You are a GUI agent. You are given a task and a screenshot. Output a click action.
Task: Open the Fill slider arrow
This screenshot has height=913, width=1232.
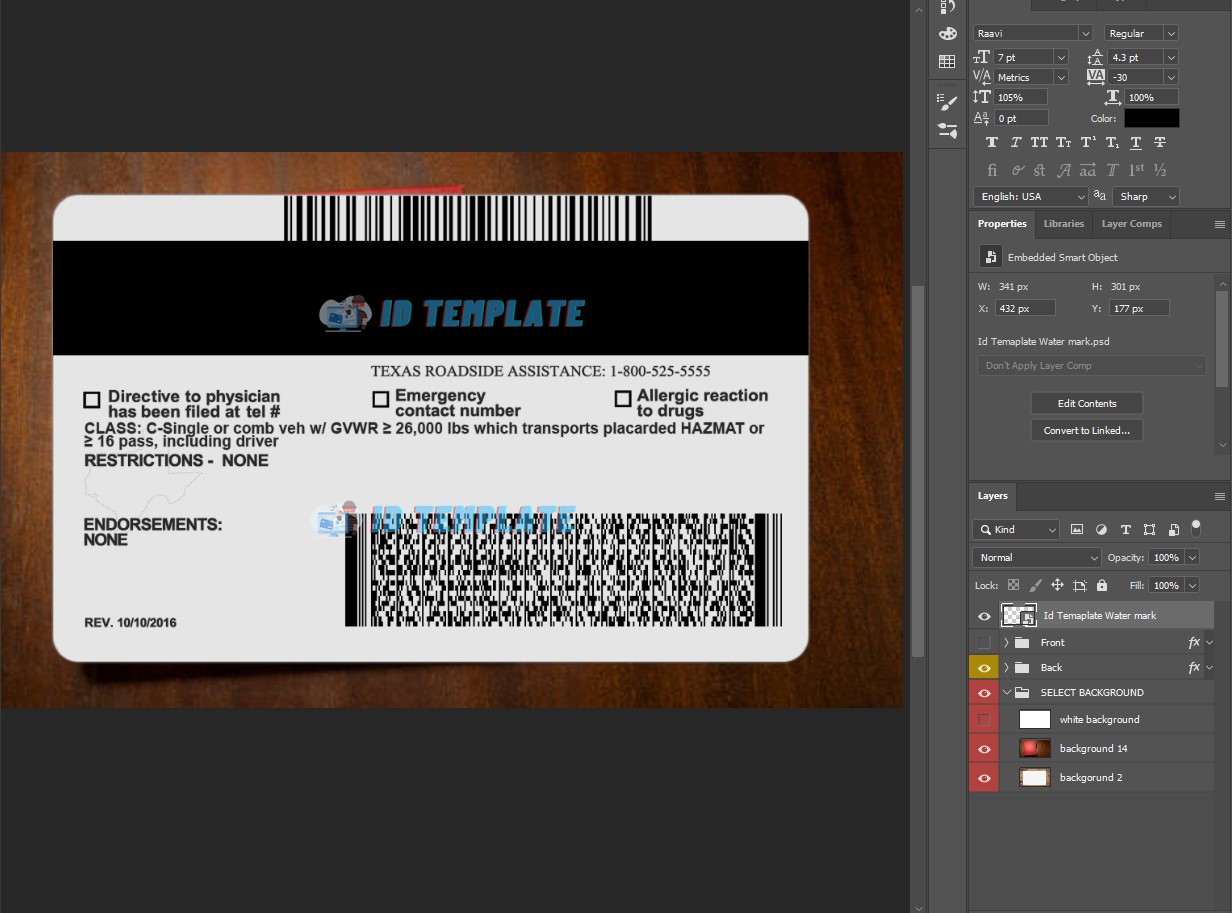tap(1192, 585)
